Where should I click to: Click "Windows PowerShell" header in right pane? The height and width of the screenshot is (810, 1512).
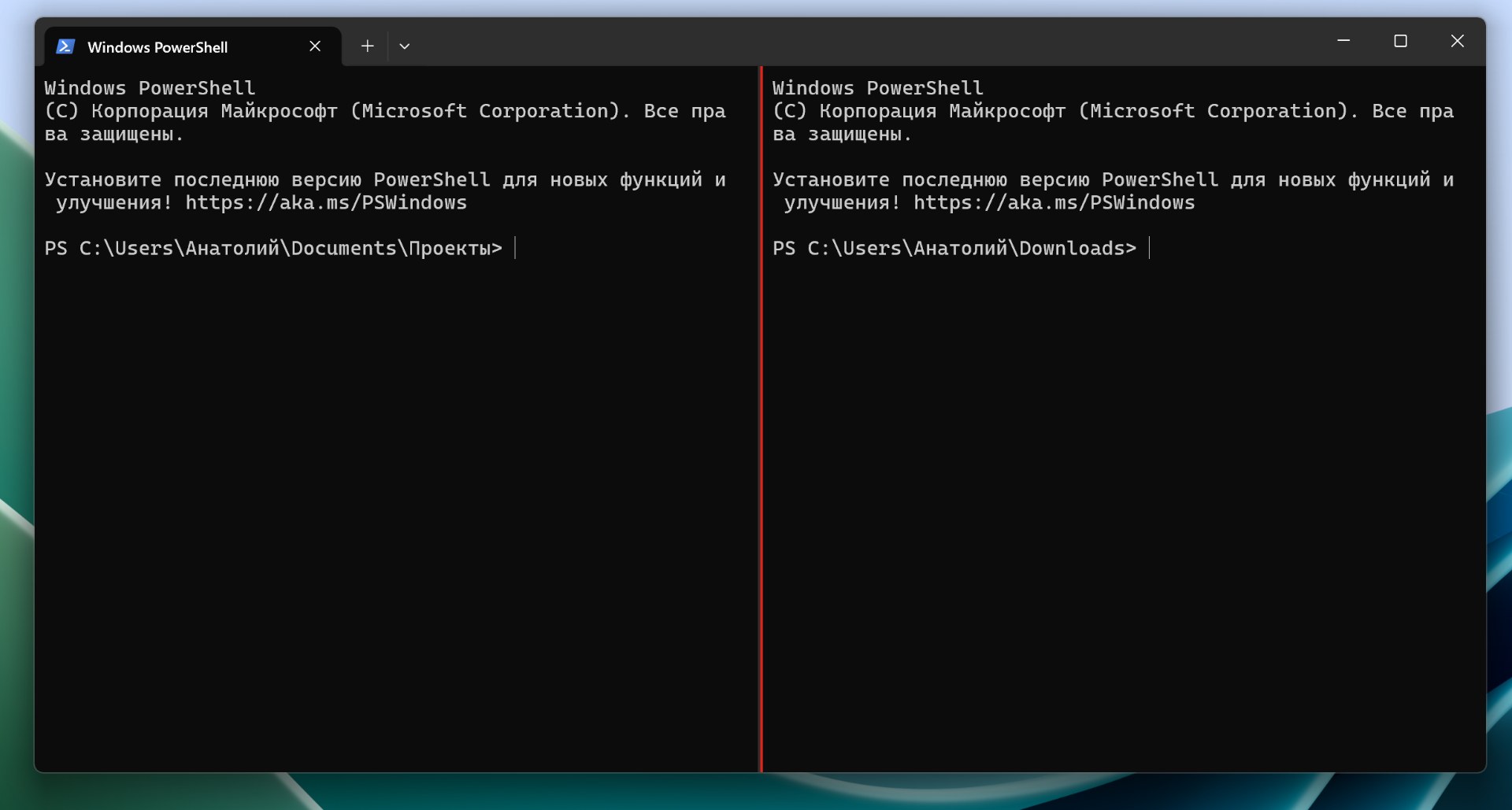coord(877,88)
